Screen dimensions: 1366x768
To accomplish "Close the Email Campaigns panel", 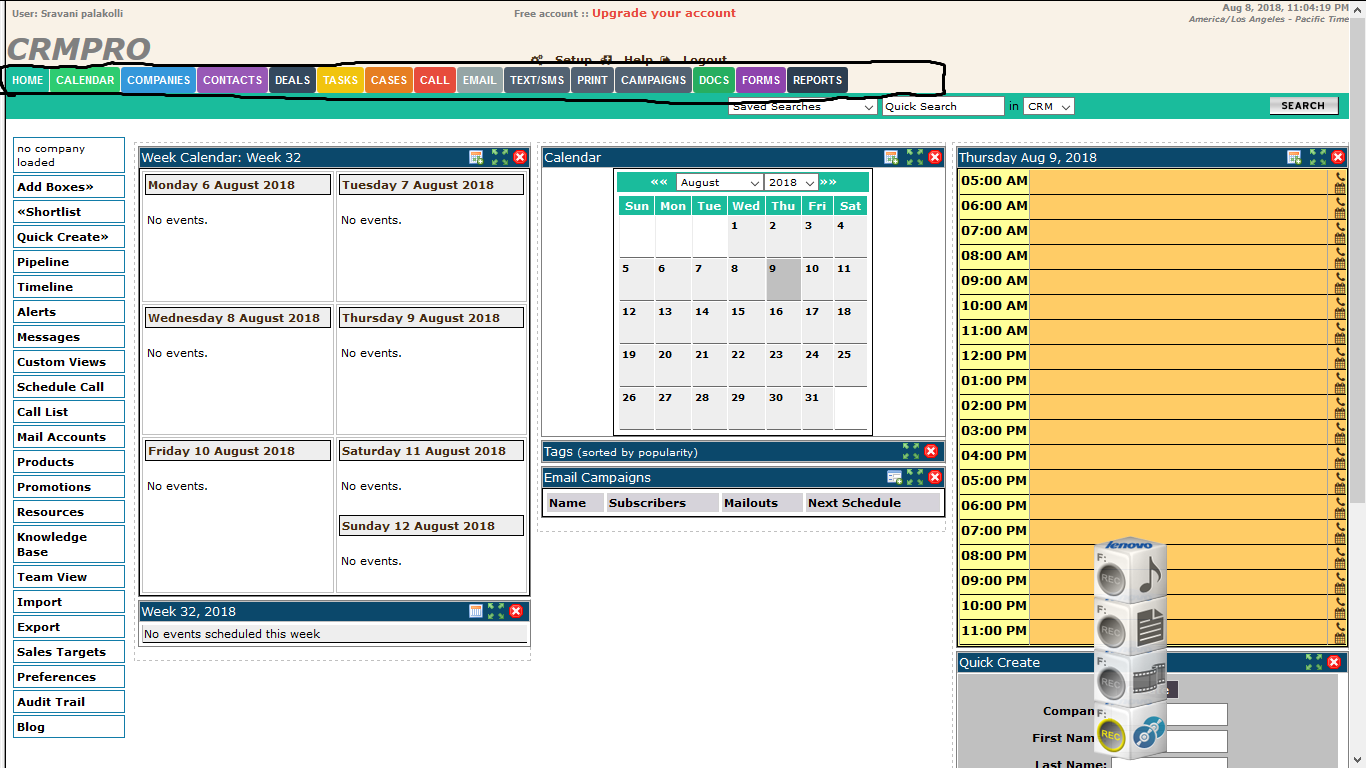I will pyautogui.click(x=935, y=477).
